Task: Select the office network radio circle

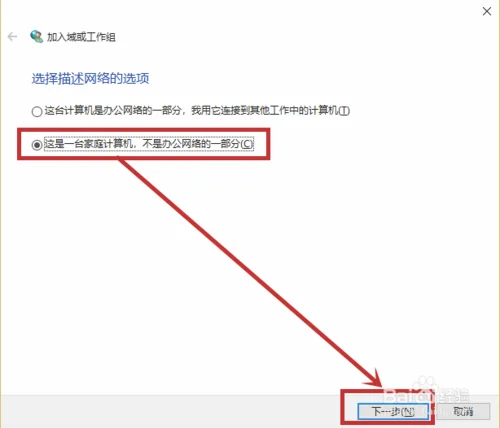Action: pos(37,111)
